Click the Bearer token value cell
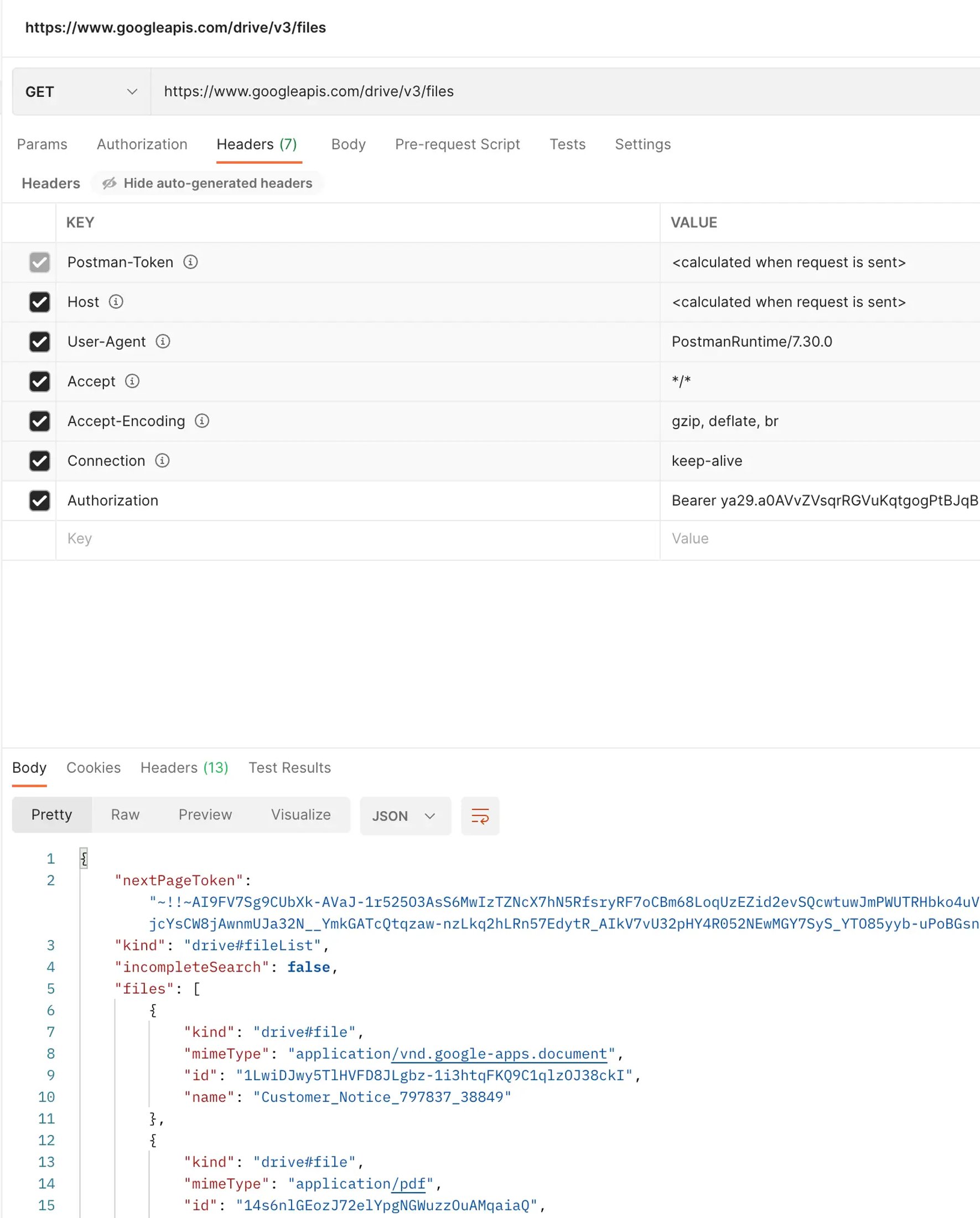Image resolution: width=980 pixels, height=1218 pixels. (x=820, y=500)
